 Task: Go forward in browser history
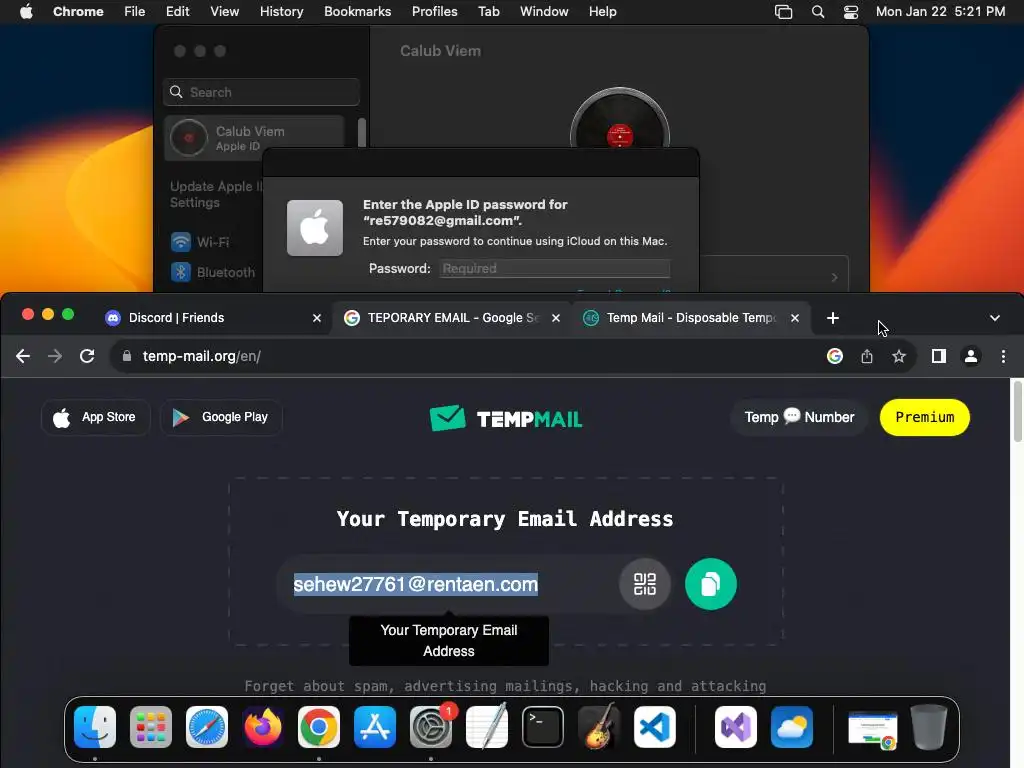pyautogui.click(x=55, y=356)
